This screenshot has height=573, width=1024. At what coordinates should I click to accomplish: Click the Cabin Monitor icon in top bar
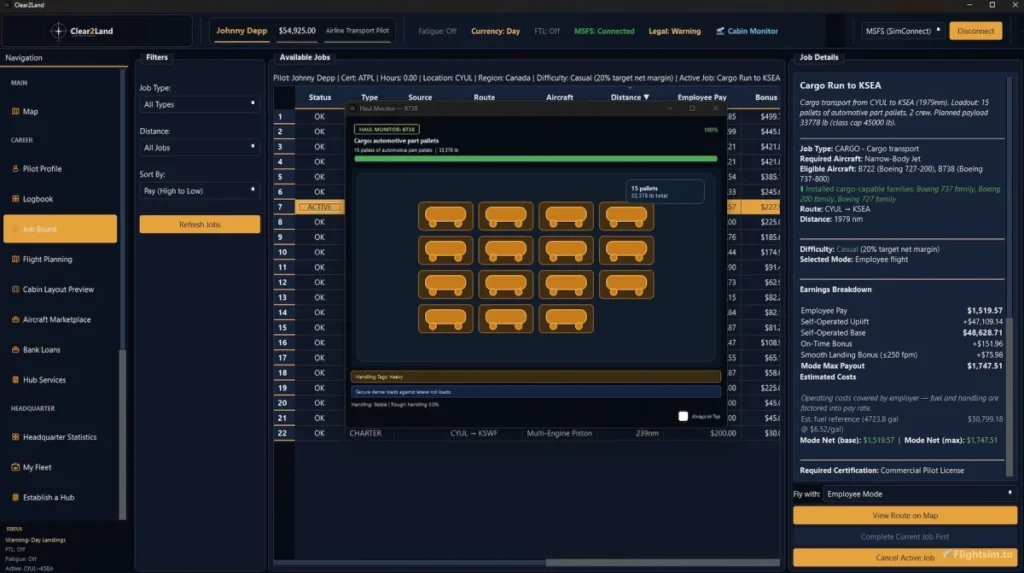(x=720, y=31)
